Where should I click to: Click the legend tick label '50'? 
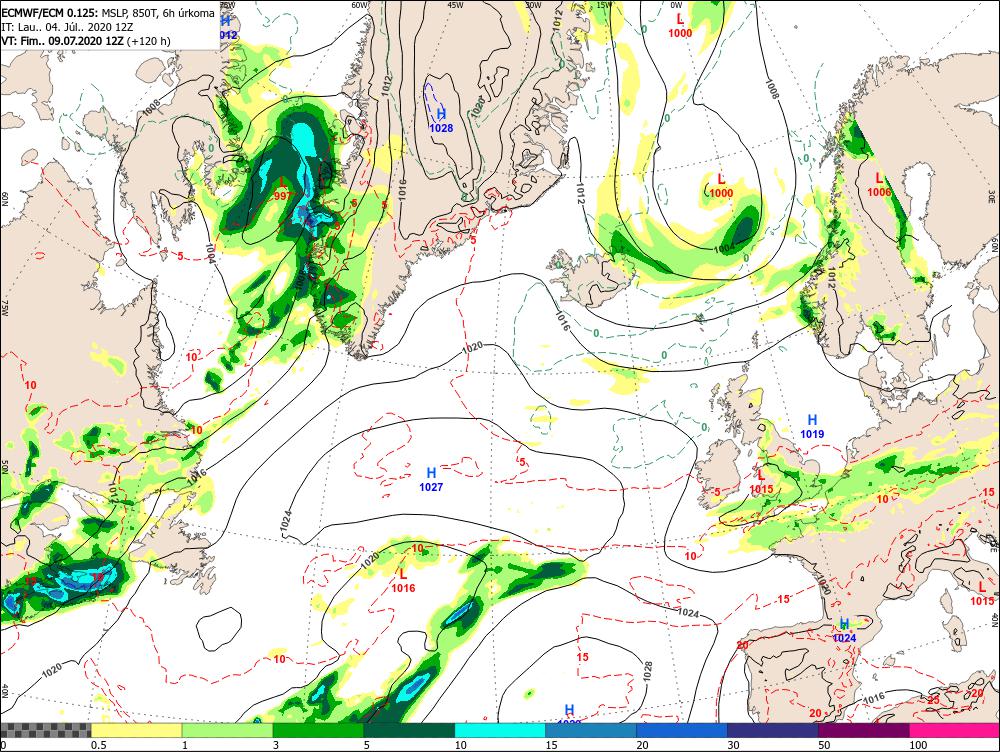pos(824,745)
